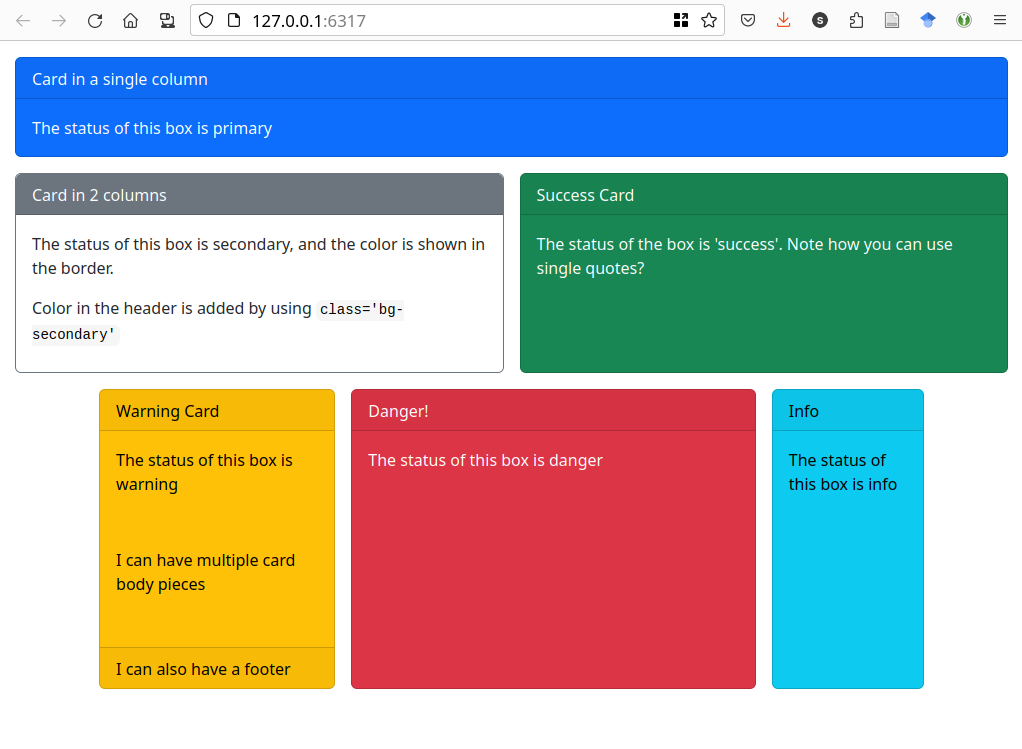Click the 'Info' card header

[x=848, y=411]
